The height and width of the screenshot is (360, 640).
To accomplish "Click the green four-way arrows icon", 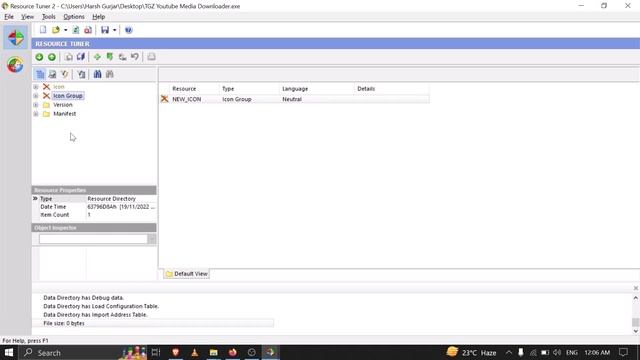I will 97,57.
